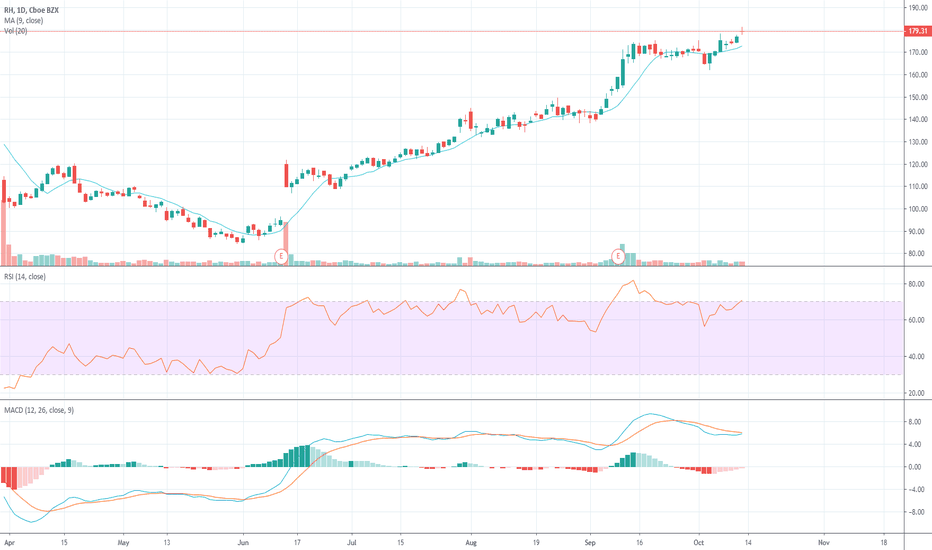Click the 40.00 value on the RSI axis

(918, 357)
